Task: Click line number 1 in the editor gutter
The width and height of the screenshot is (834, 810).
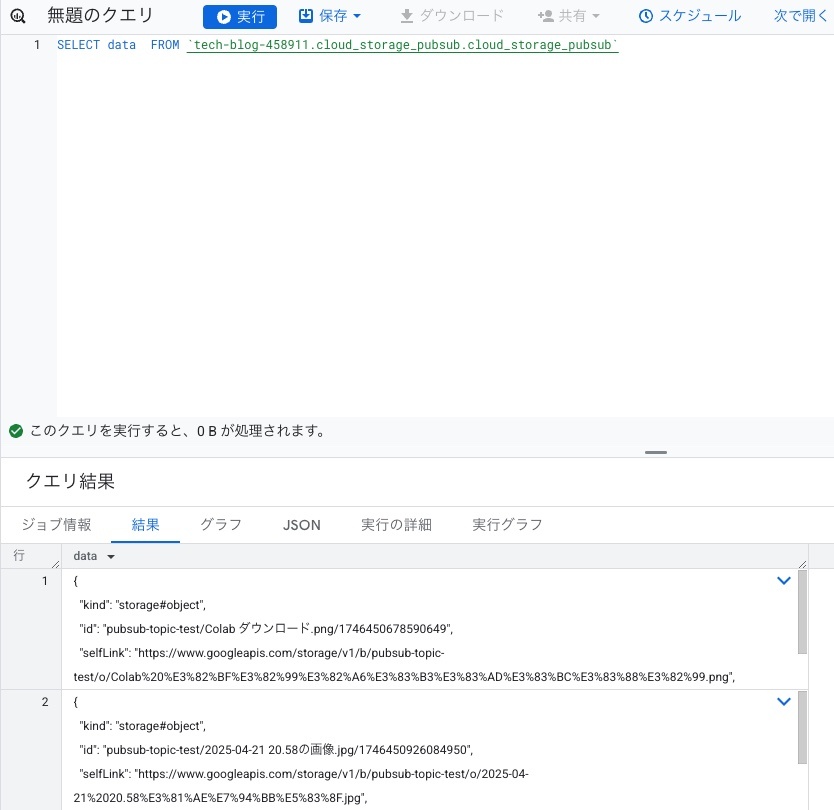Action: click(x=37, y=45)
